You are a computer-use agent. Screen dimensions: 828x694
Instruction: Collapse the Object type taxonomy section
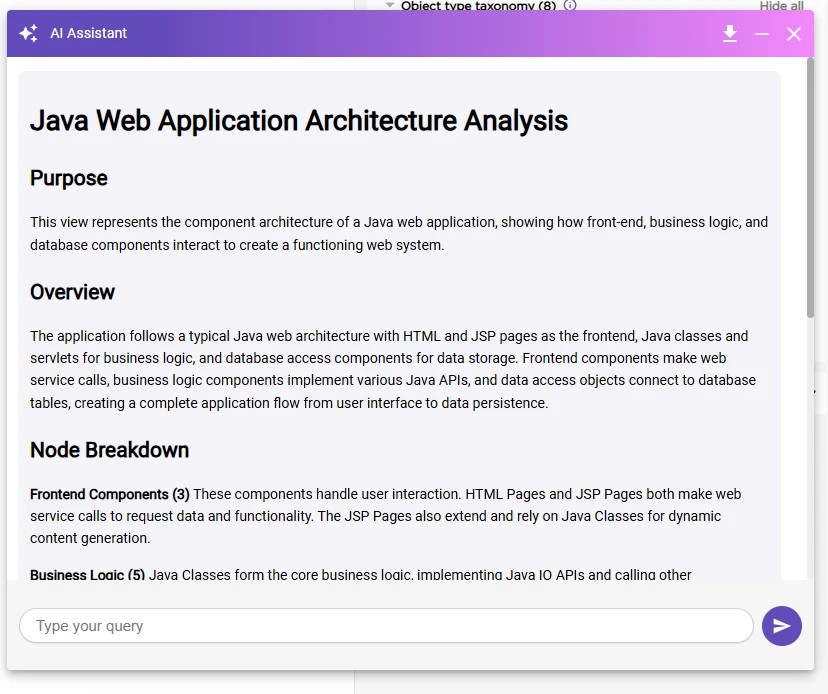tap(390, 5)
